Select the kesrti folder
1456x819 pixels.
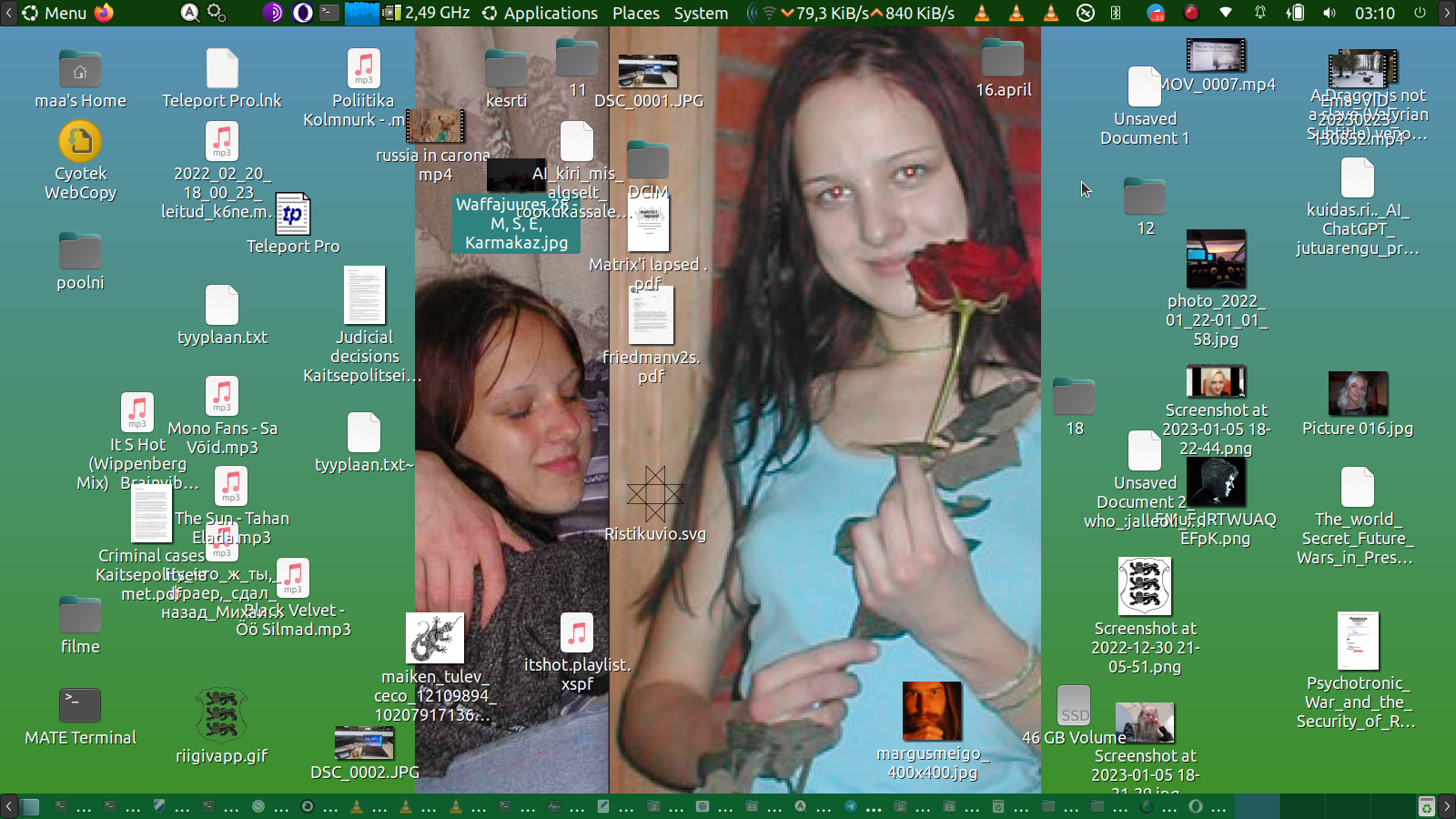[x=506, y=79]
